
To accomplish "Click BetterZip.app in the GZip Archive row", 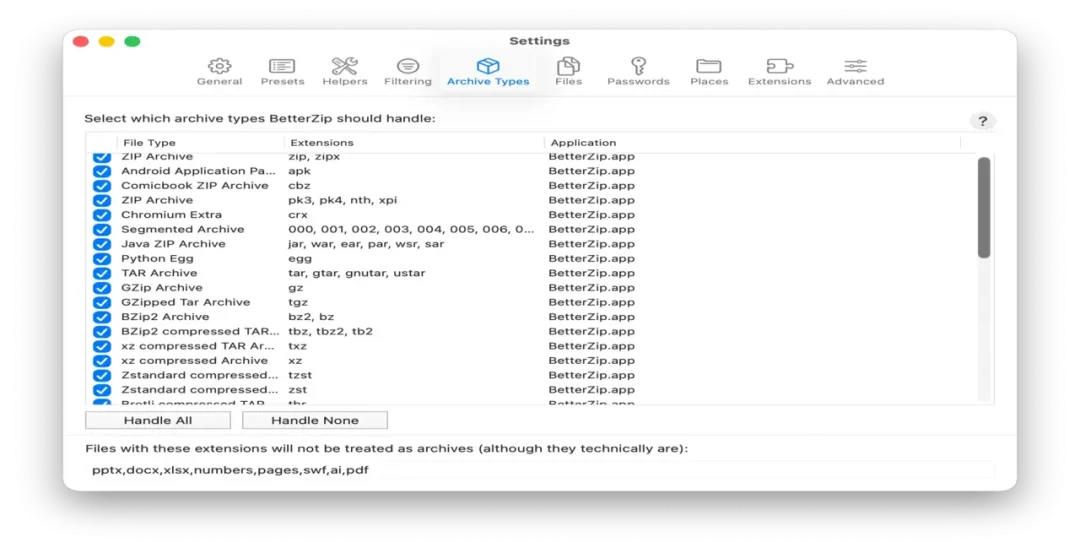I will point(592,288).
